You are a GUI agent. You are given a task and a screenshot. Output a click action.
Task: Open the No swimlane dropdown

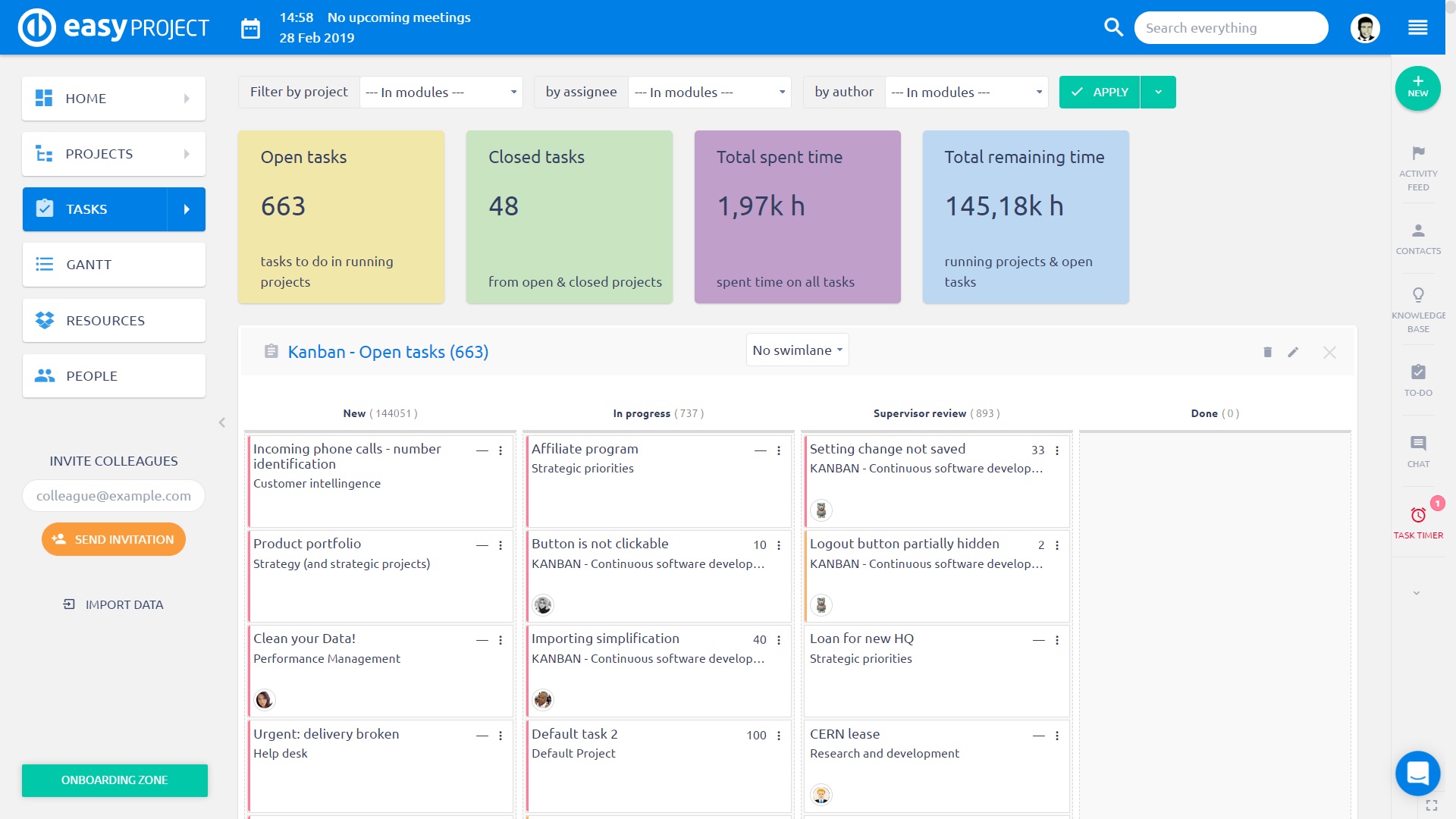coord(797,350)
